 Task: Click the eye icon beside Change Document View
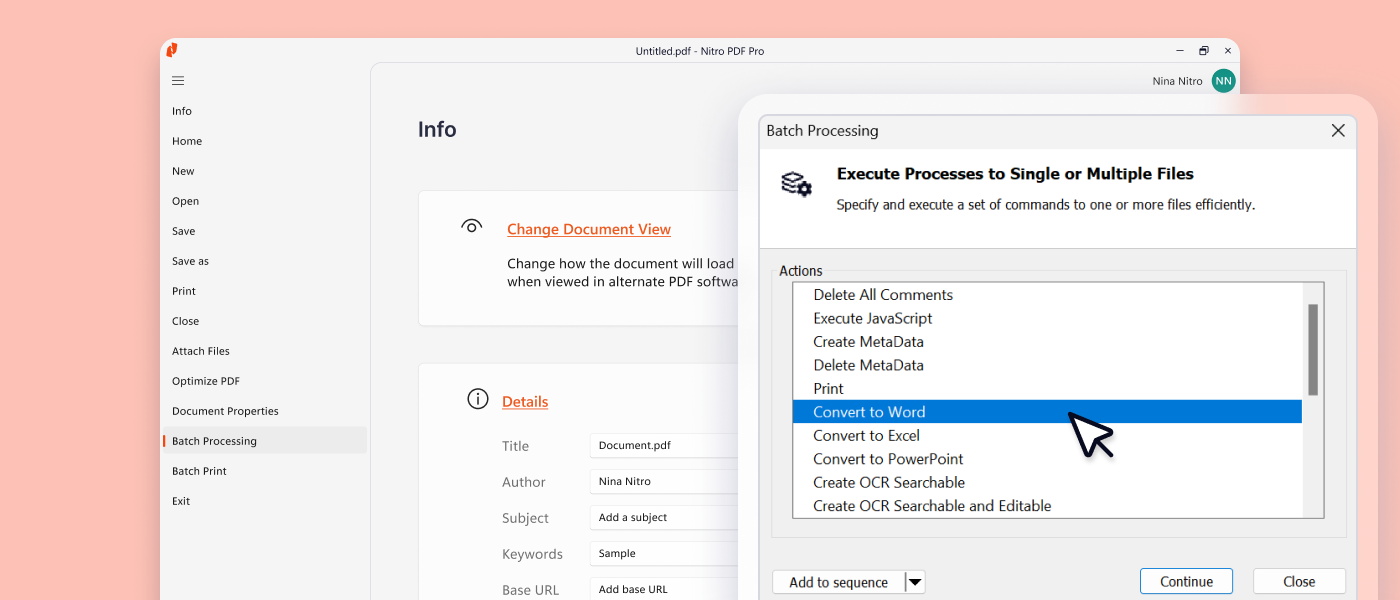(x=472, y=226)
